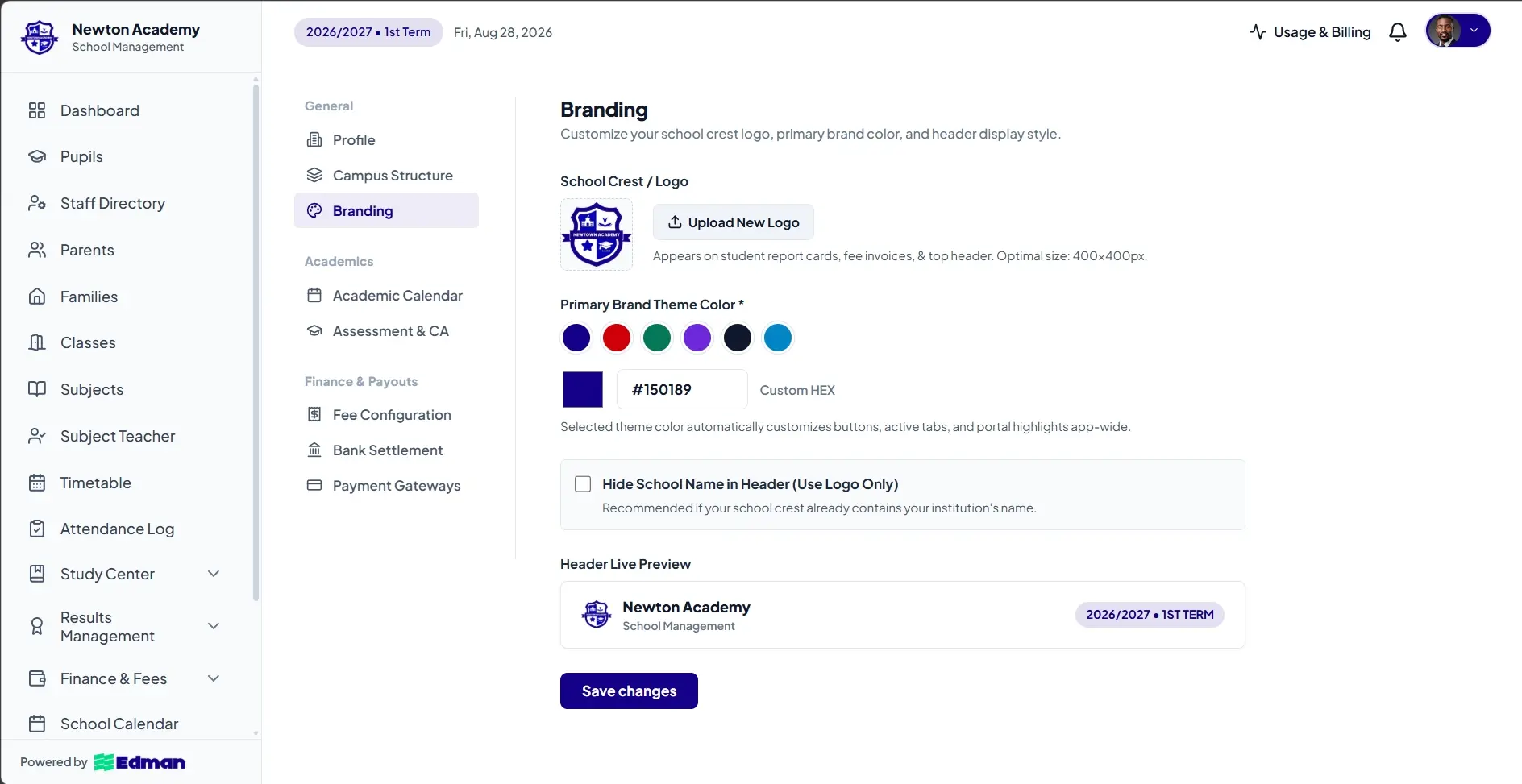Open Subject Teacher in sidebar
1522x784 pixels.
pyautogui.click(x=118, y=436)
